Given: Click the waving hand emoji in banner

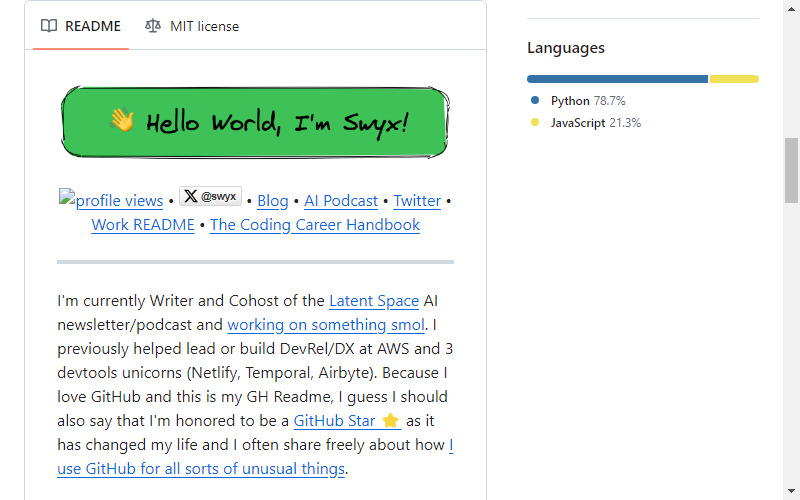Looking at the screenshot, I should click(x=122, y=120).
